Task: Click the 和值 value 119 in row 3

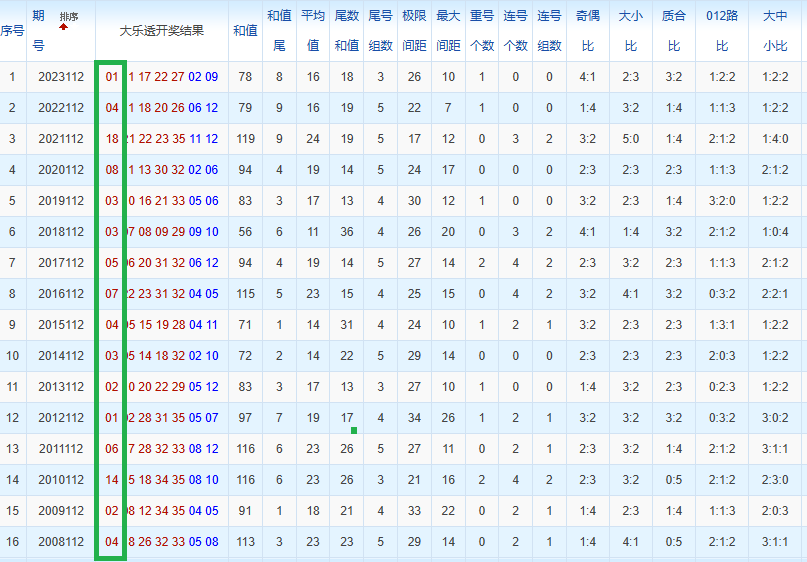Action: [245, 139]
